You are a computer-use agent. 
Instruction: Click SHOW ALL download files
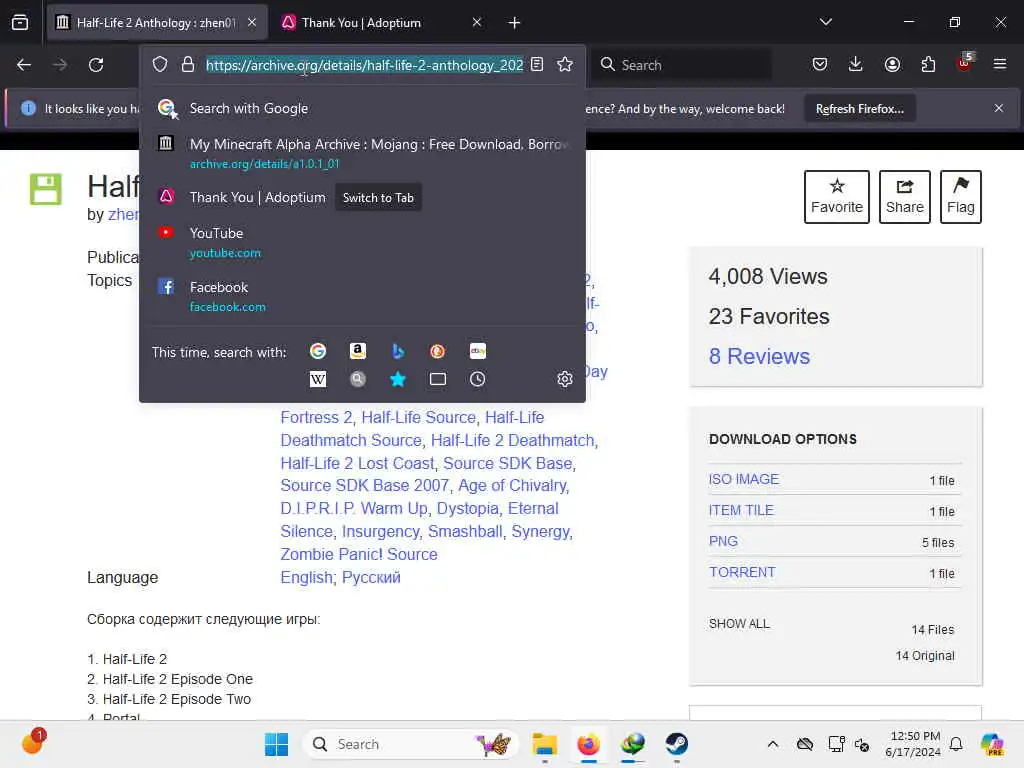coord(739,624)
